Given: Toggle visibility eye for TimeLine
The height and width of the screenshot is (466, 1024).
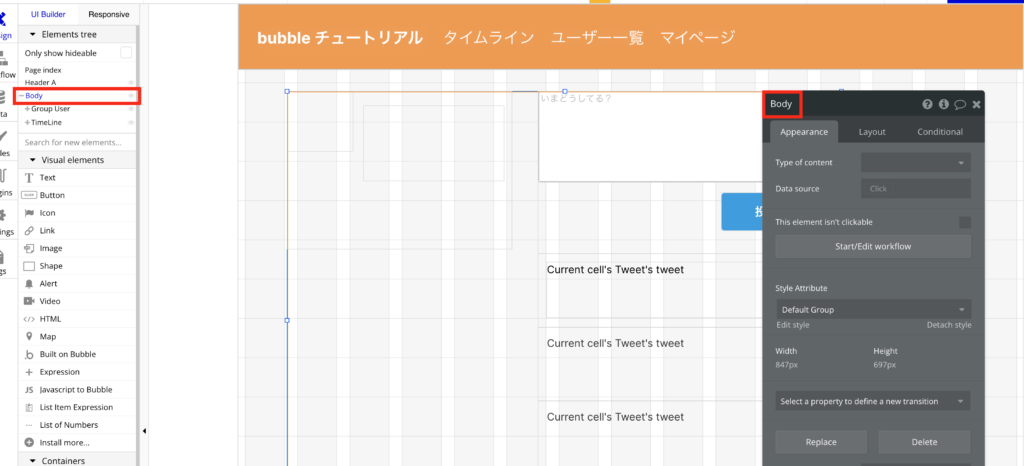Looking at the screenshot, I should click(131, 122).
